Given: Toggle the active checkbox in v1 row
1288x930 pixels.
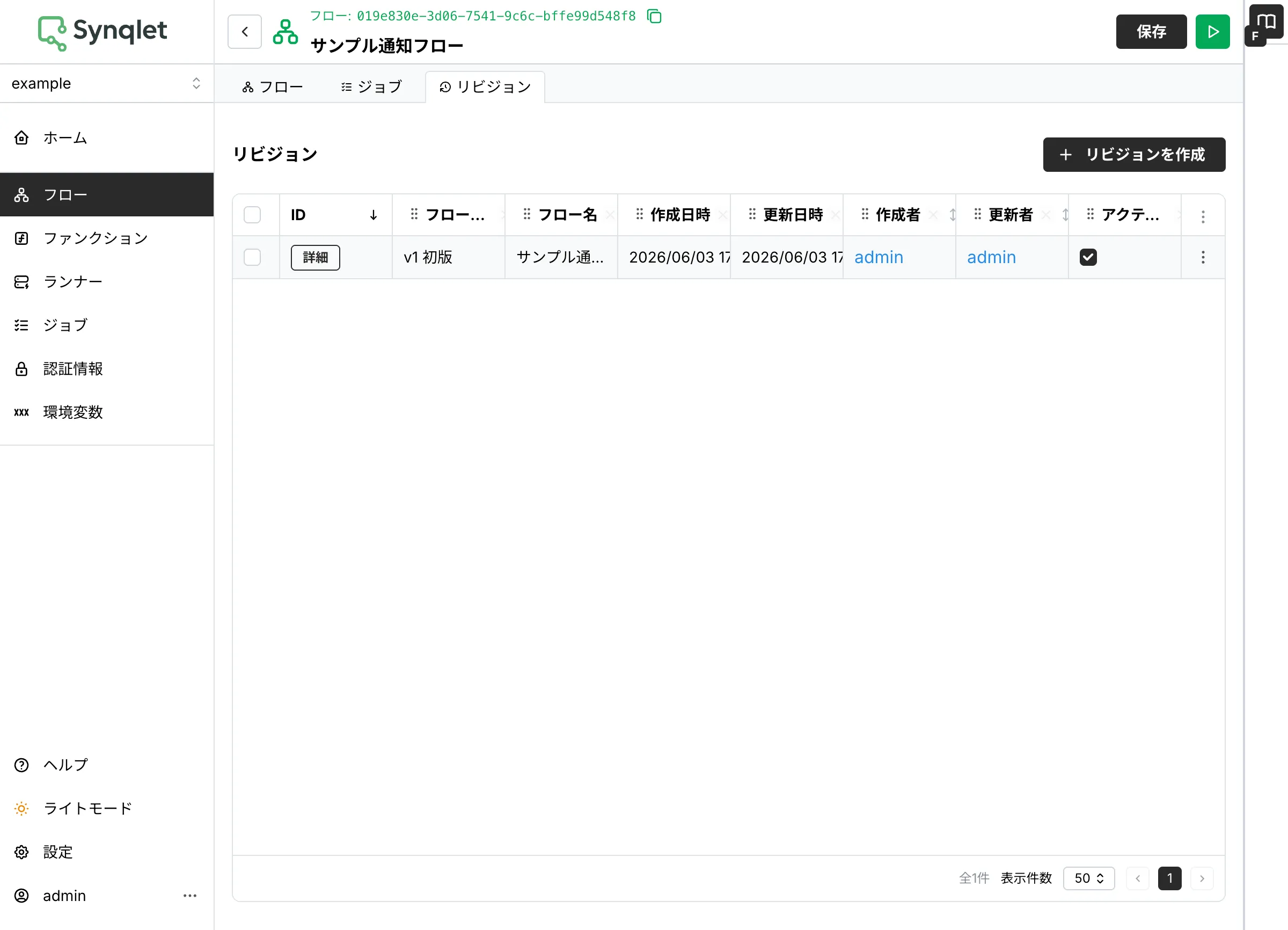Looking at the screenshot, I should [1088, 257].
